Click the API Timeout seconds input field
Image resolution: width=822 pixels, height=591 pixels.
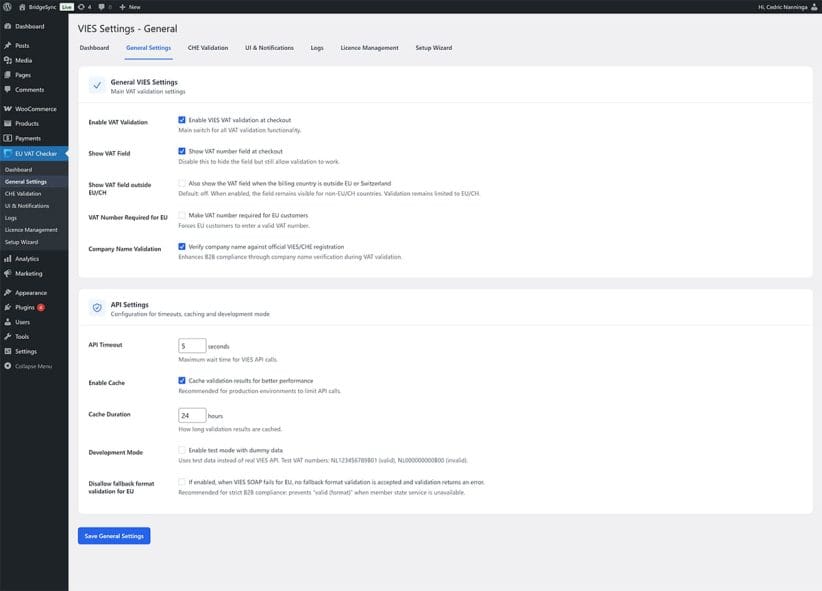192,346
